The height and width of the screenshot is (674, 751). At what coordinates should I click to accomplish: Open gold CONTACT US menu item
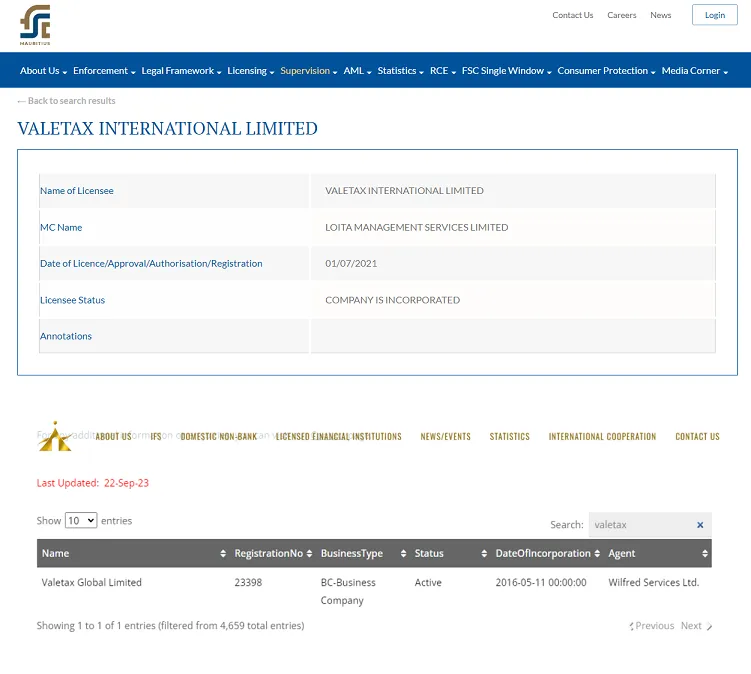click(697, 436)
